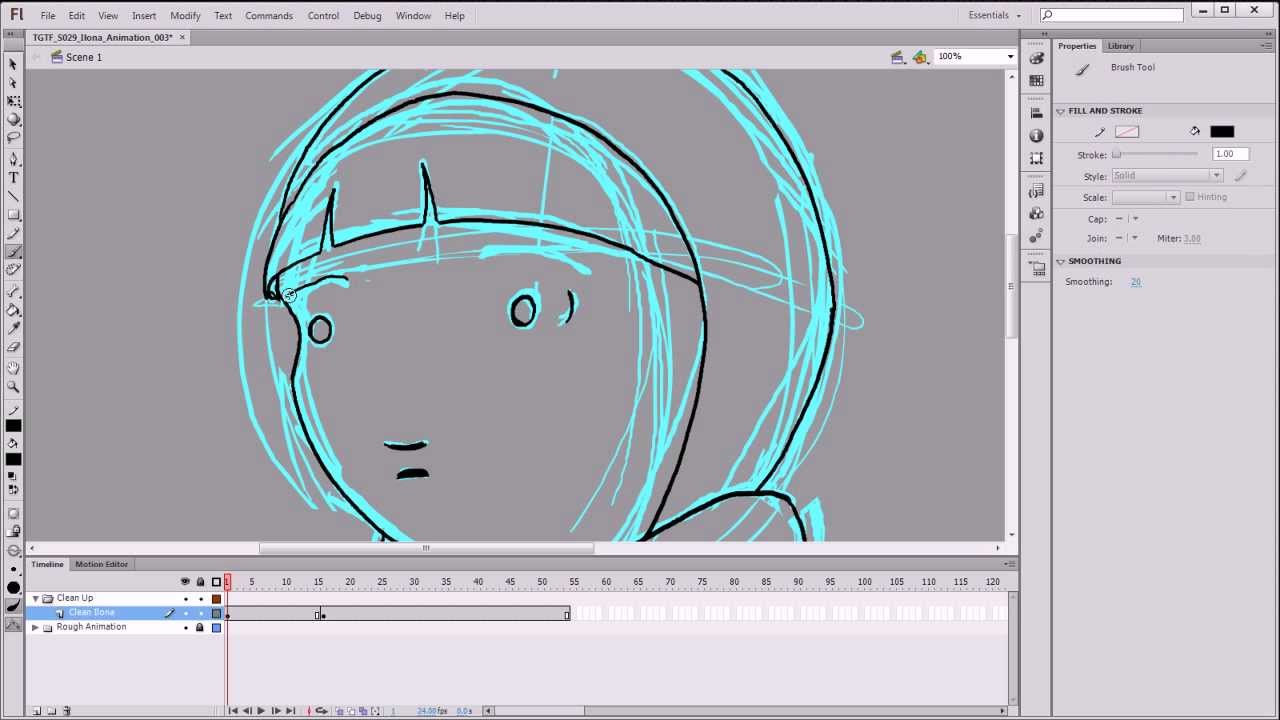Select the Hand tool
Screen dimensions: 1280x720
(13, 369)
